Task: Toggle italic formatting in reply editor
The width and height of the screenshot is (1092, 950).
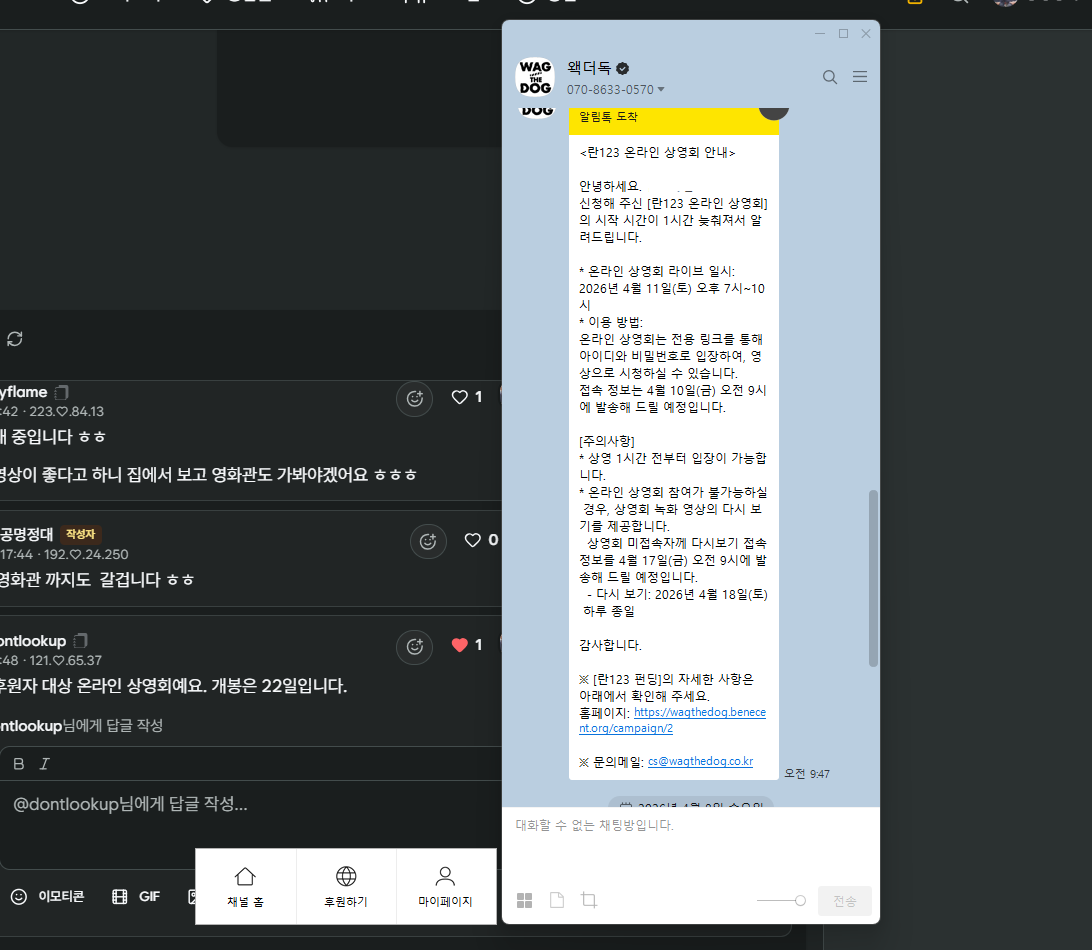Action: (45, 764)
